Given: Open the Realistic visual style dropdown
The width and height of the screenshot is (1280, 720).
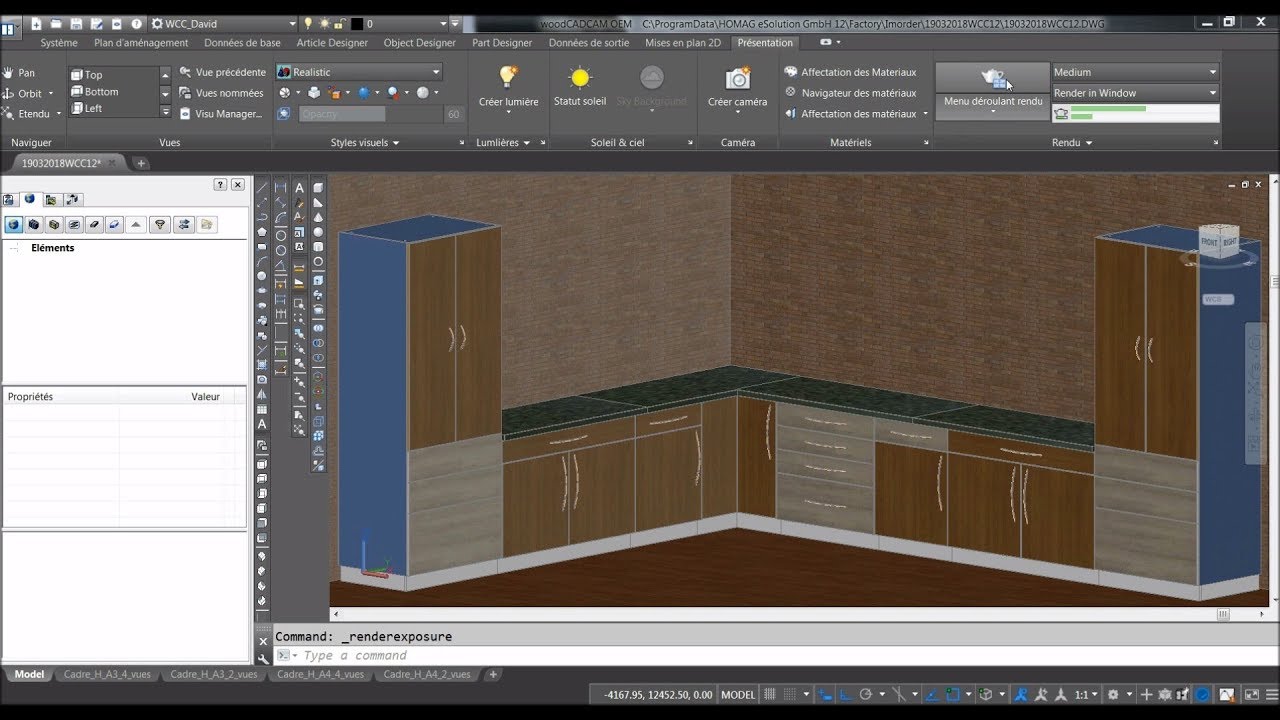Looking at the screenshot, I should 359,72.
